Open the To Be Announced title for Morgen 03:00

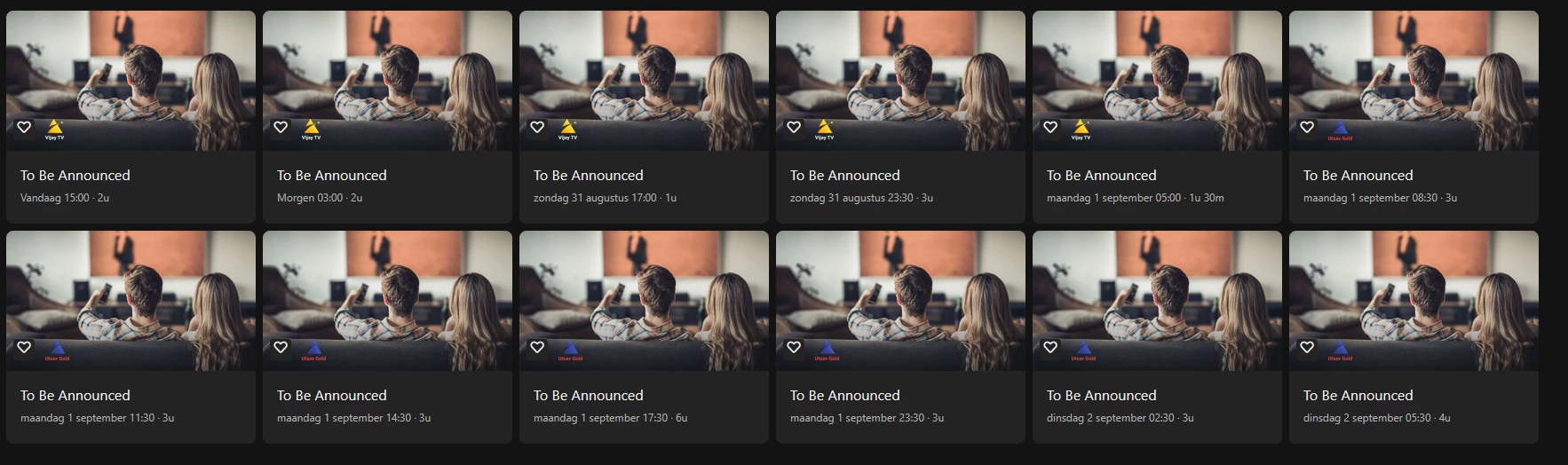(332, 176)
